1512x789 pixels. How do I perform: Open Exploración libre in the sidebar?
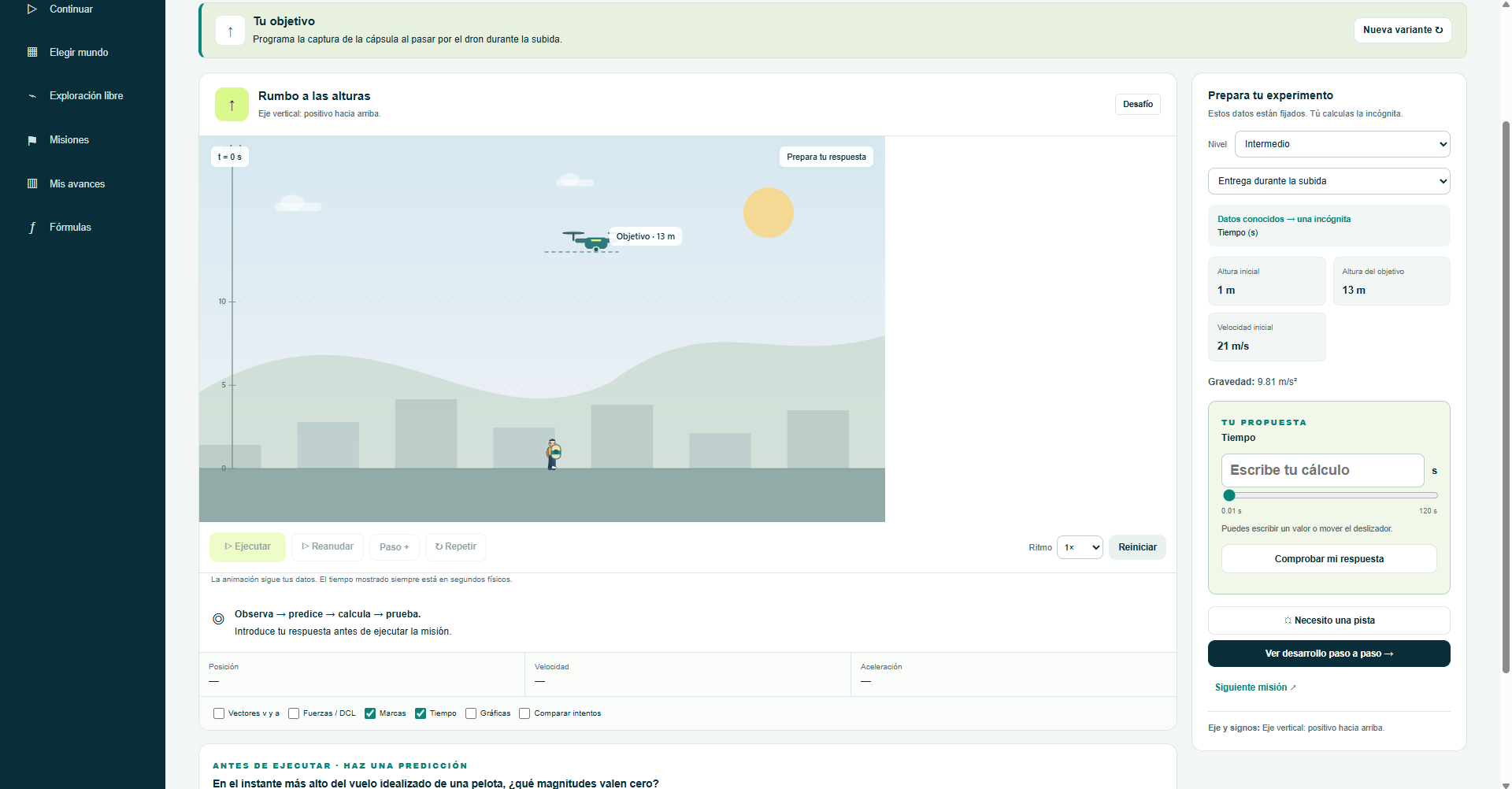pyautogui.click(x=86, y=96)
